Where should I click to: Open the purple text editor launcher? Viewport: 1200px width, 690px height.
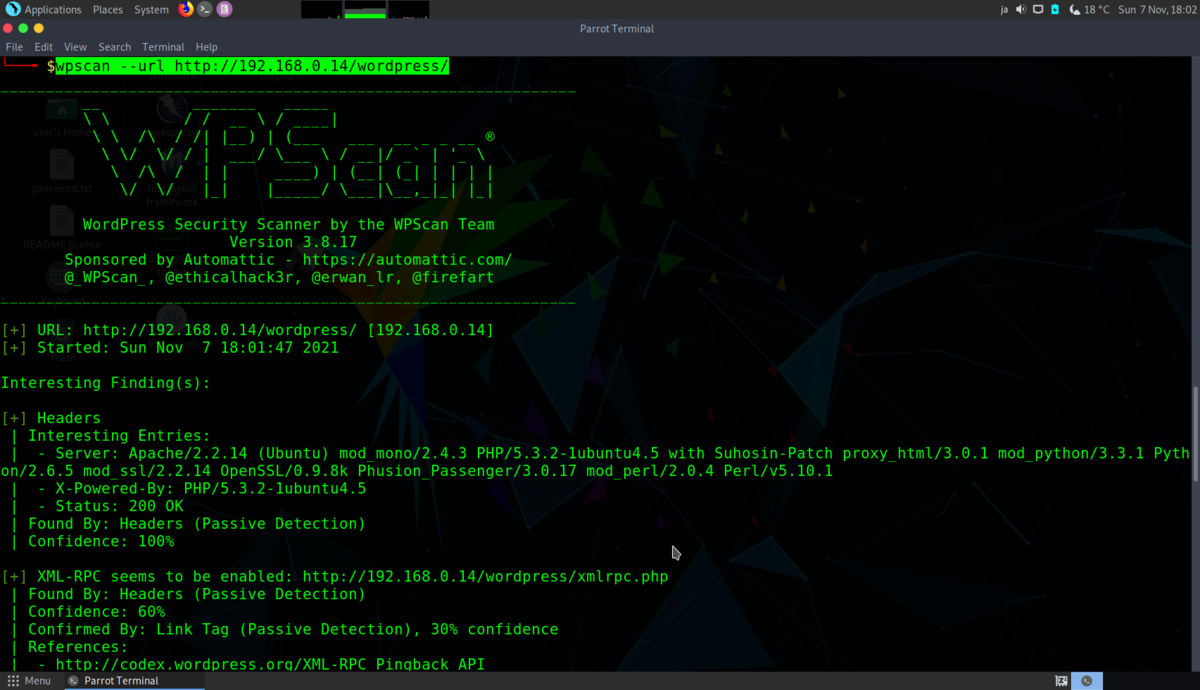coord(224,9)
